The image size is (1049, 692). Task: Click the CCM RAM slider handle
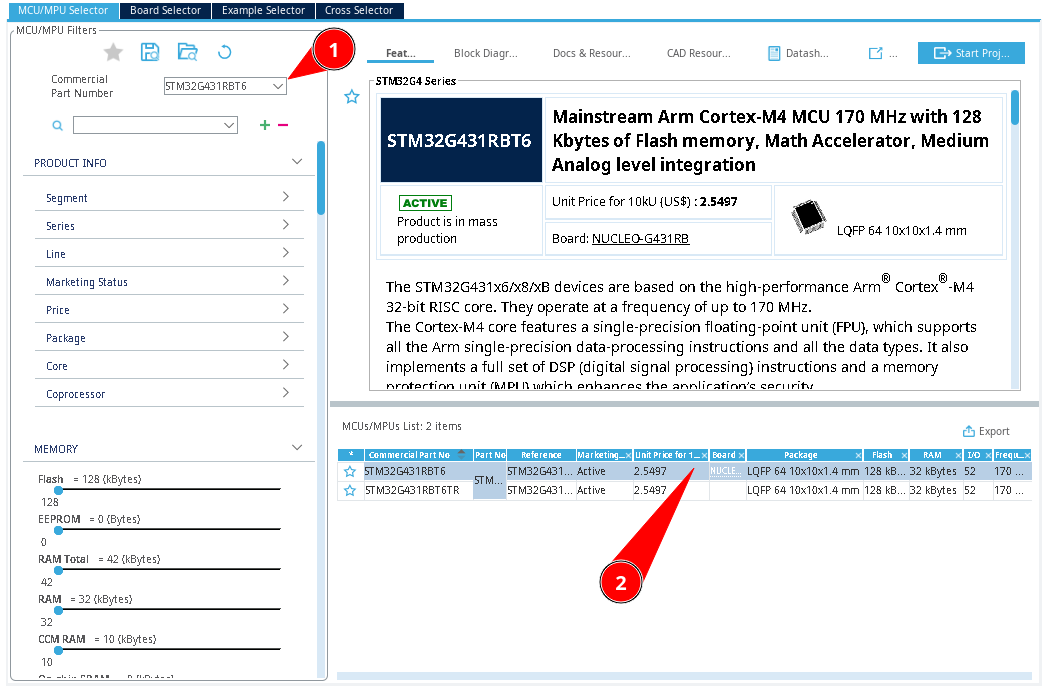tap(58, 651)
